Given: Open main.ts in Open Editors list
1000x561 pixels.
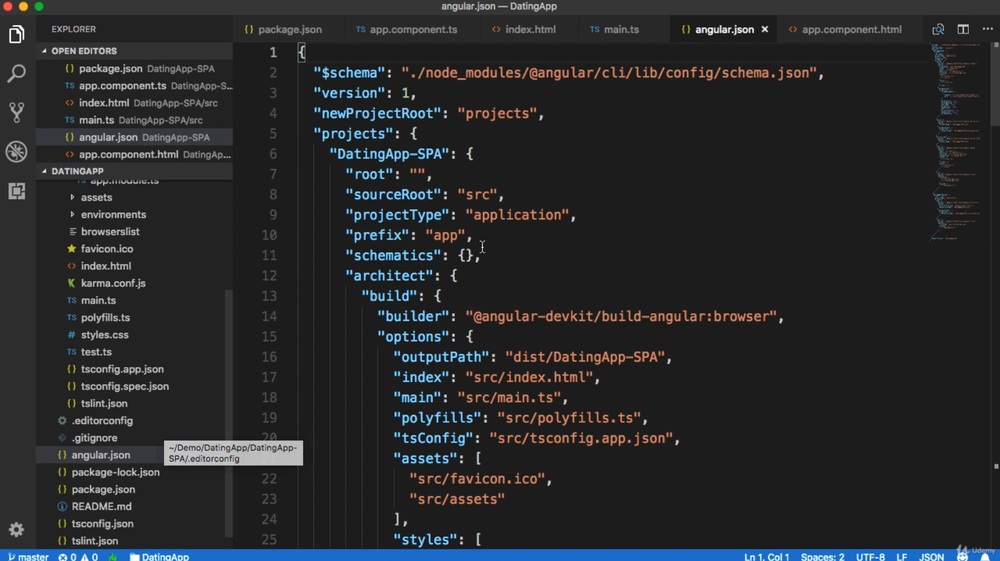Looking at the screenshot, I should [134, 120].
